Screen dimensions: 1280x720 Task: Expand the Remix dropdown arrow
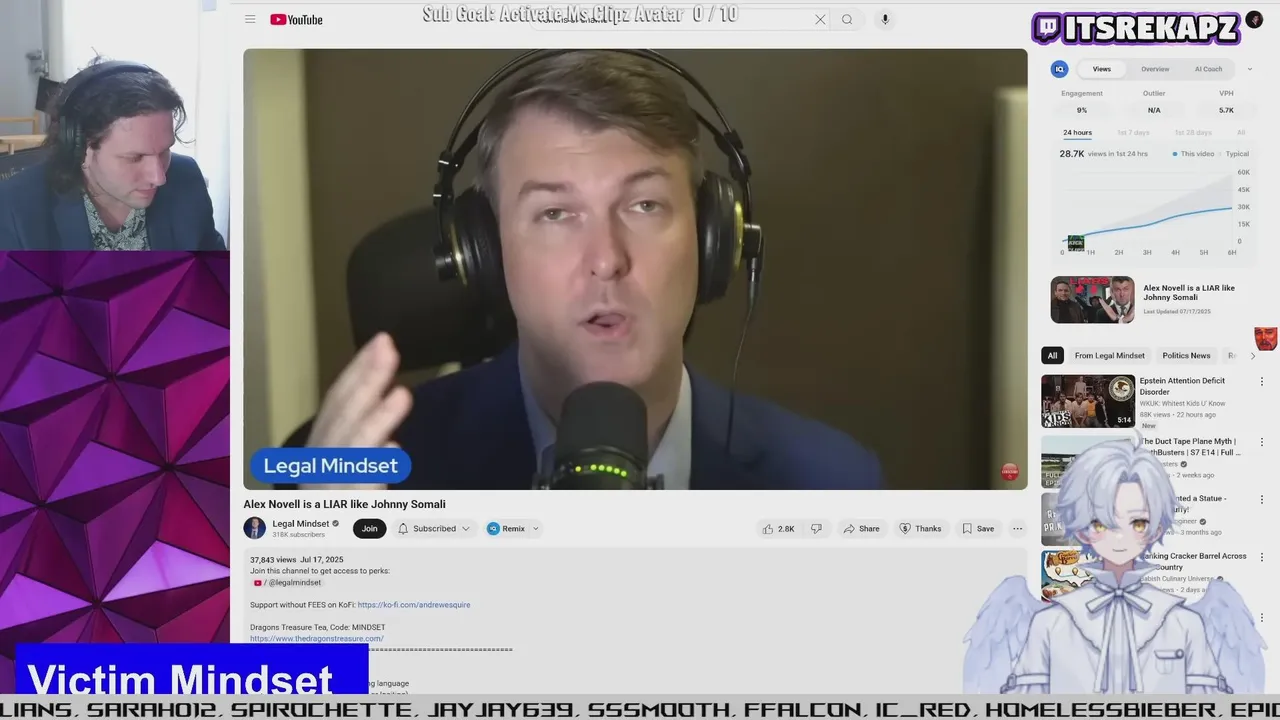[x=535, y=528]
